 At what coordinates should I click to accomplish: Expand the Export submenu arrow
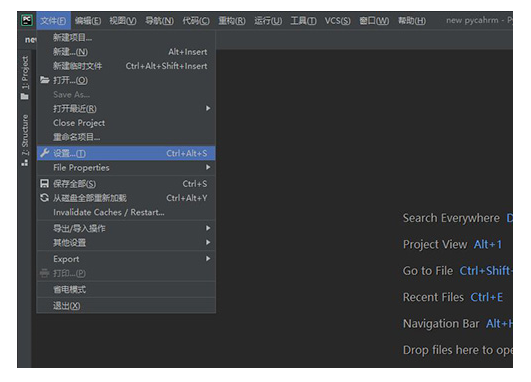[x=208, y=259]
